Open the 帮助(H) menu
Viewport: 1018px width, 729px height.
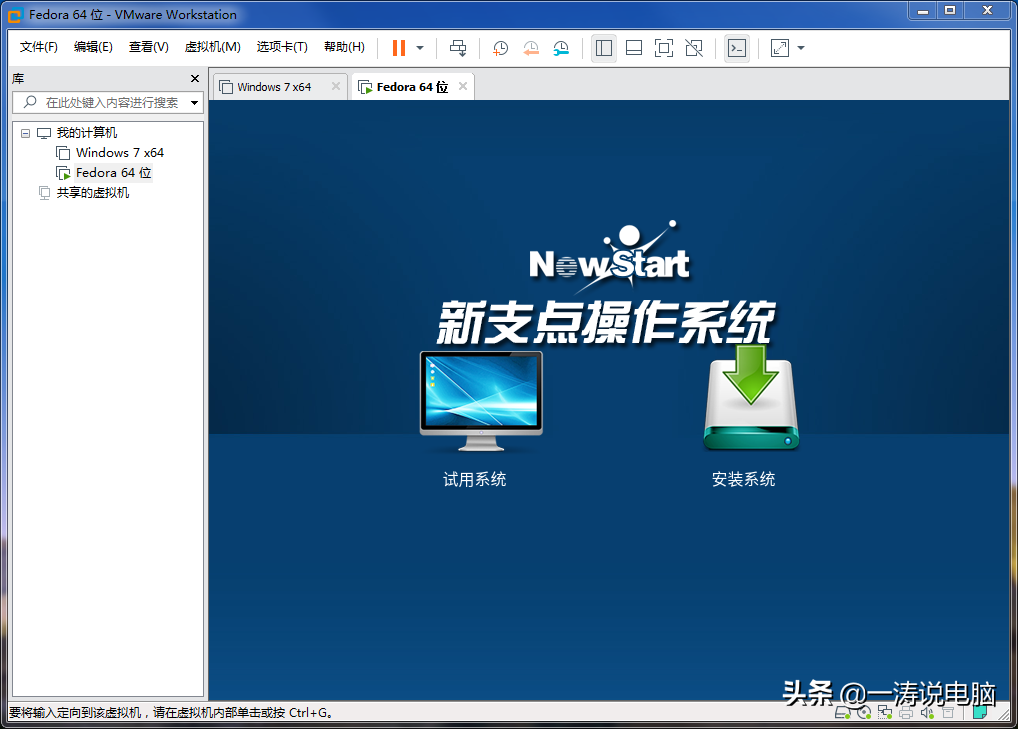(x=344, y=47)
